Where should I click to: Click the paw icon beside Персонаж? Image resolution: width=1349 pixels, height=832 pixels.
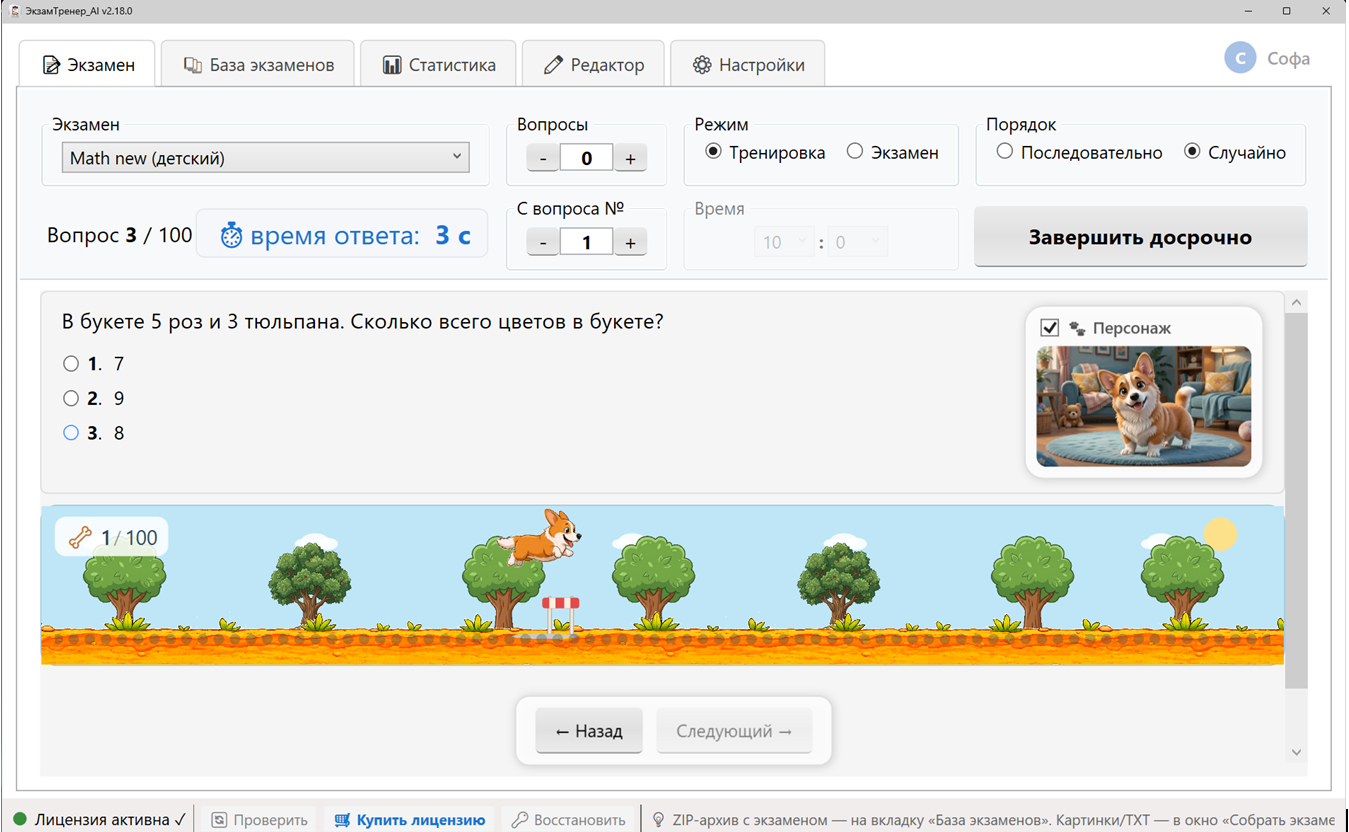(1077, 328)
